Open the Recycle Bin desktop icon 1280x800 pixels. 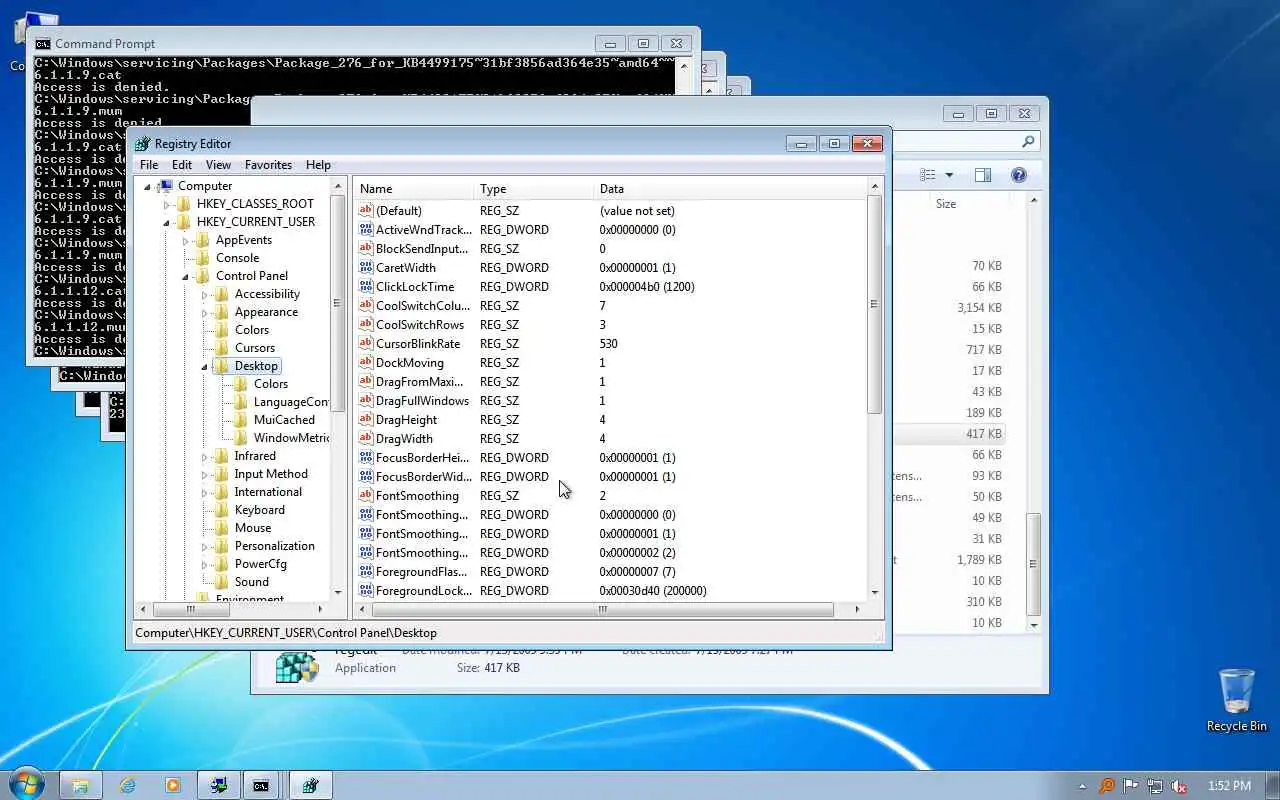1237,700
